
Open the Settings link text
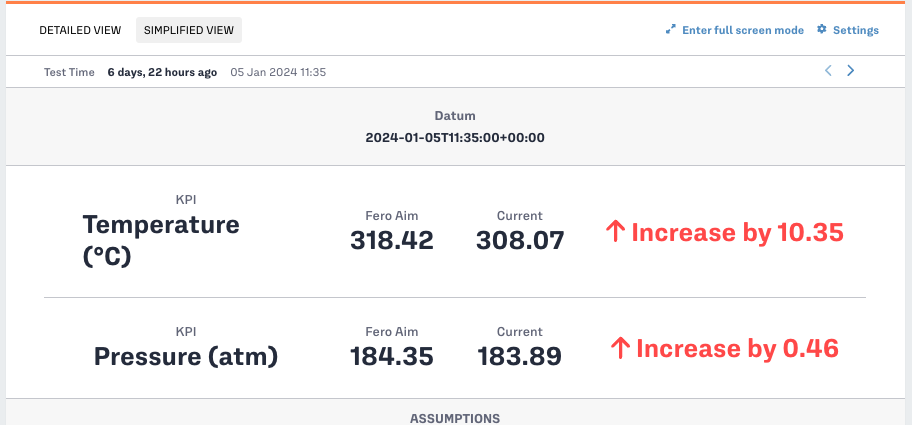tap(855, 30)
